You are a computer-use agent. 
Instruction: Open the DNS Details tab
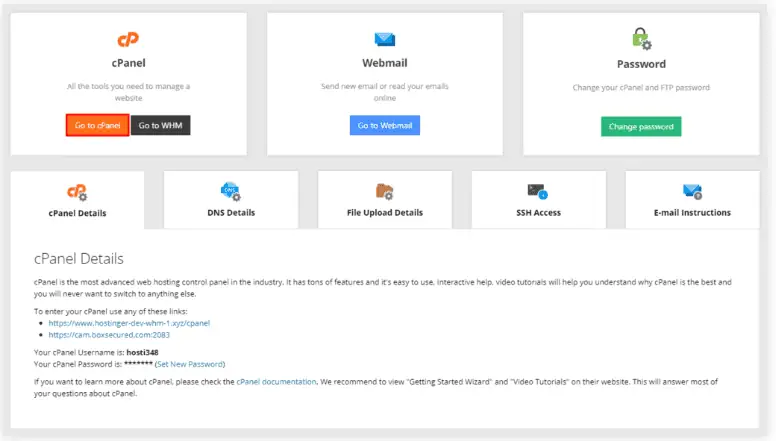coord(231,199)
